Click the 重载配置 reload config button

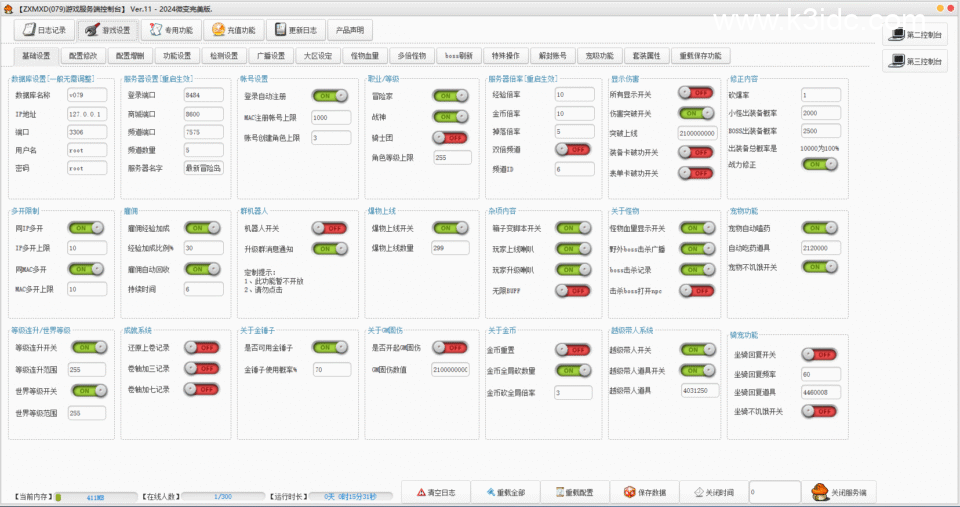575,492
